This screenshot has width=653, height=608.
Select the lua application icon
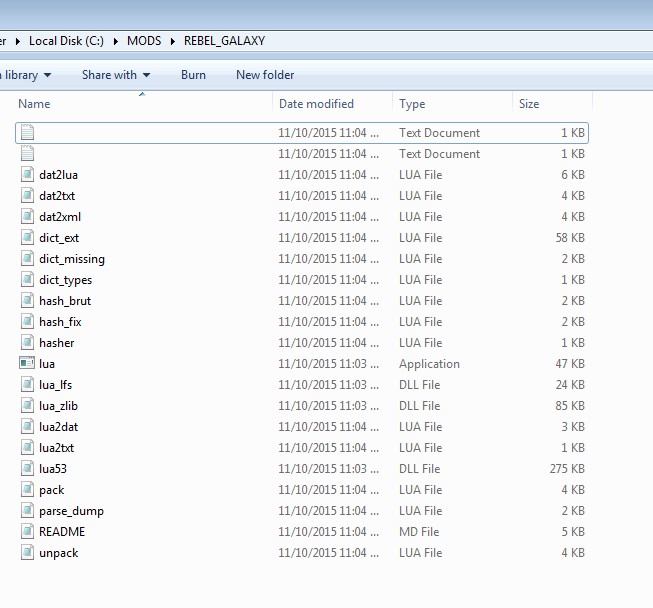pyautogui.click(x=27, y=363)
